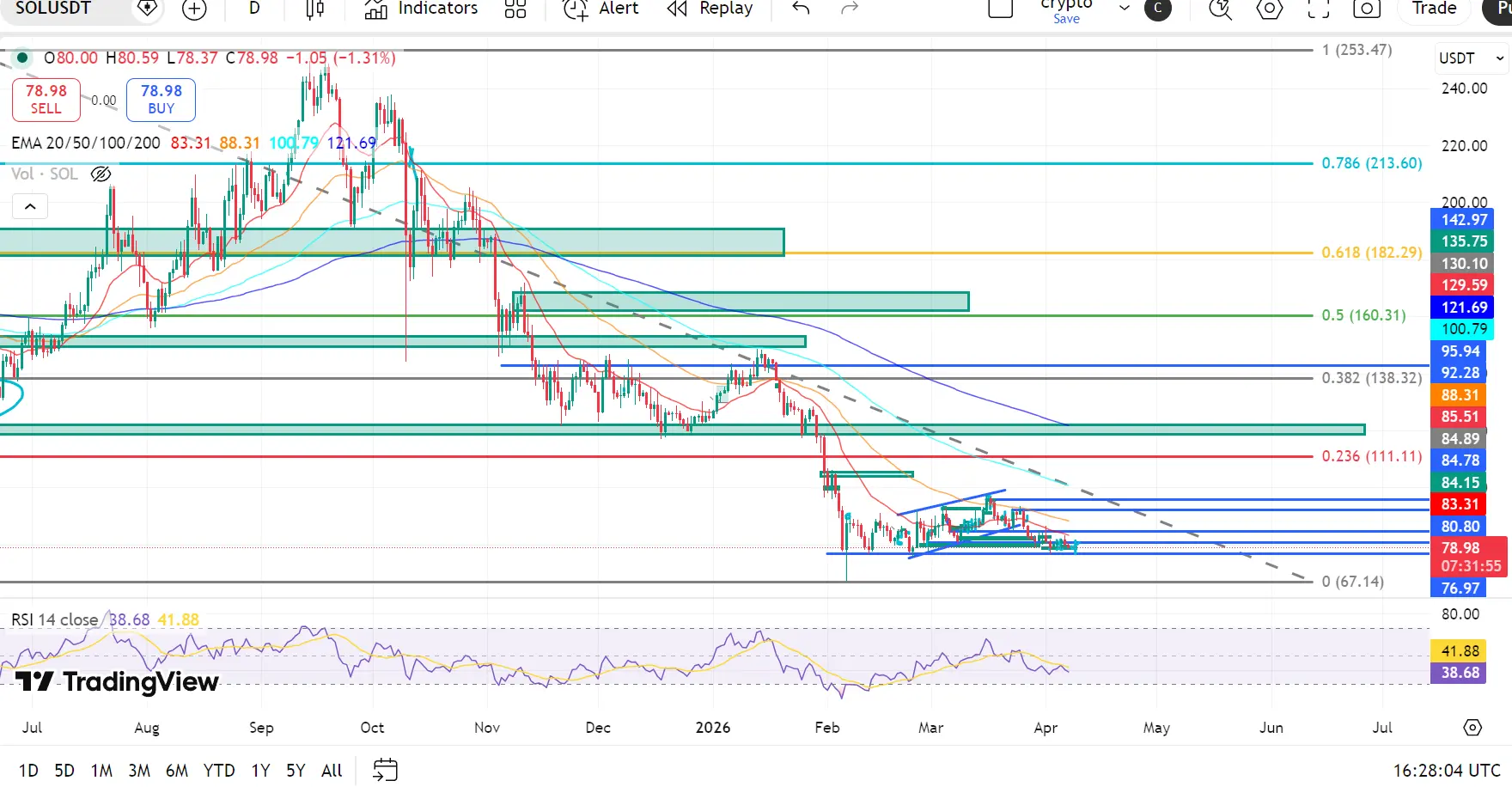
Task: Select the 1 (253.47) Fibonacci label
Action: point(1357,50)
